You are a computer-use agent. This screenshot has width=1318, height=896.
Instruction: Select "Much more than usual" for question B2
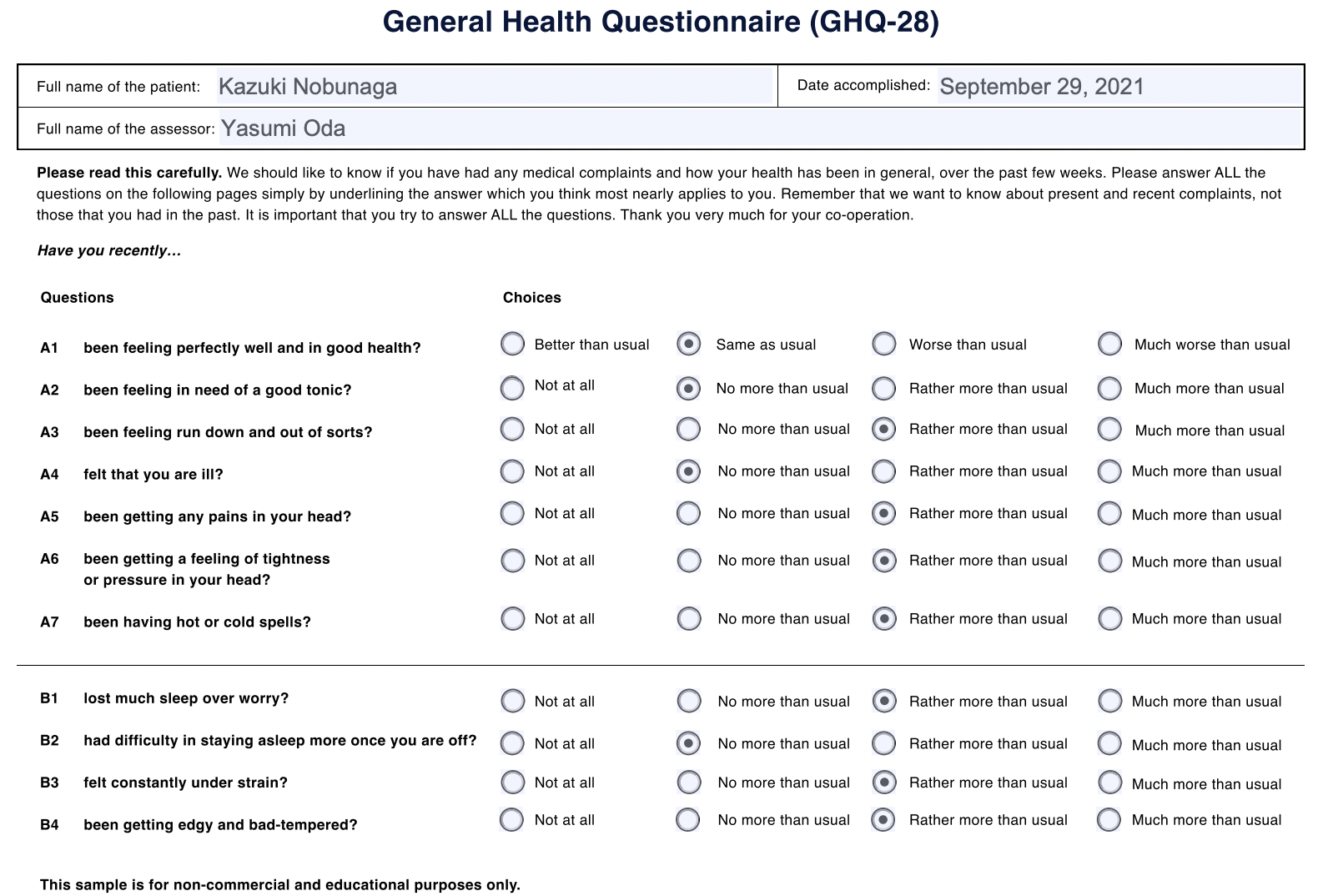(1109, 744)
